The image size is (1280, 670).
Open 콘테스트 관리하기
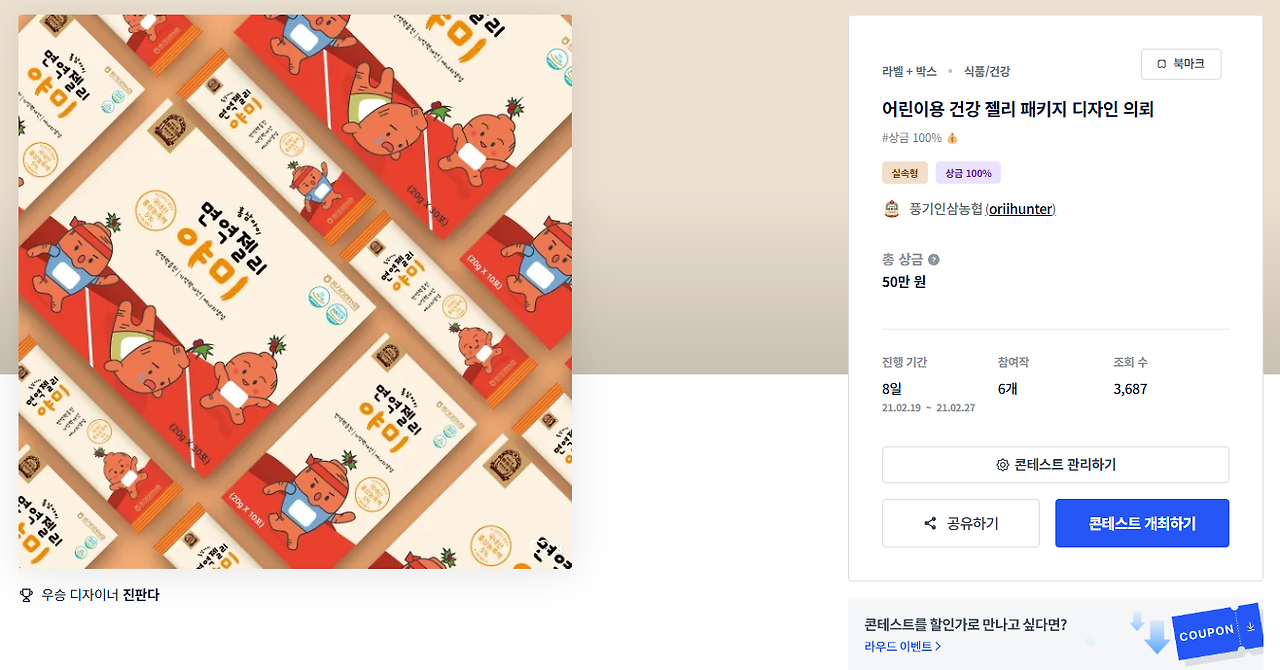coord(1055,465)
